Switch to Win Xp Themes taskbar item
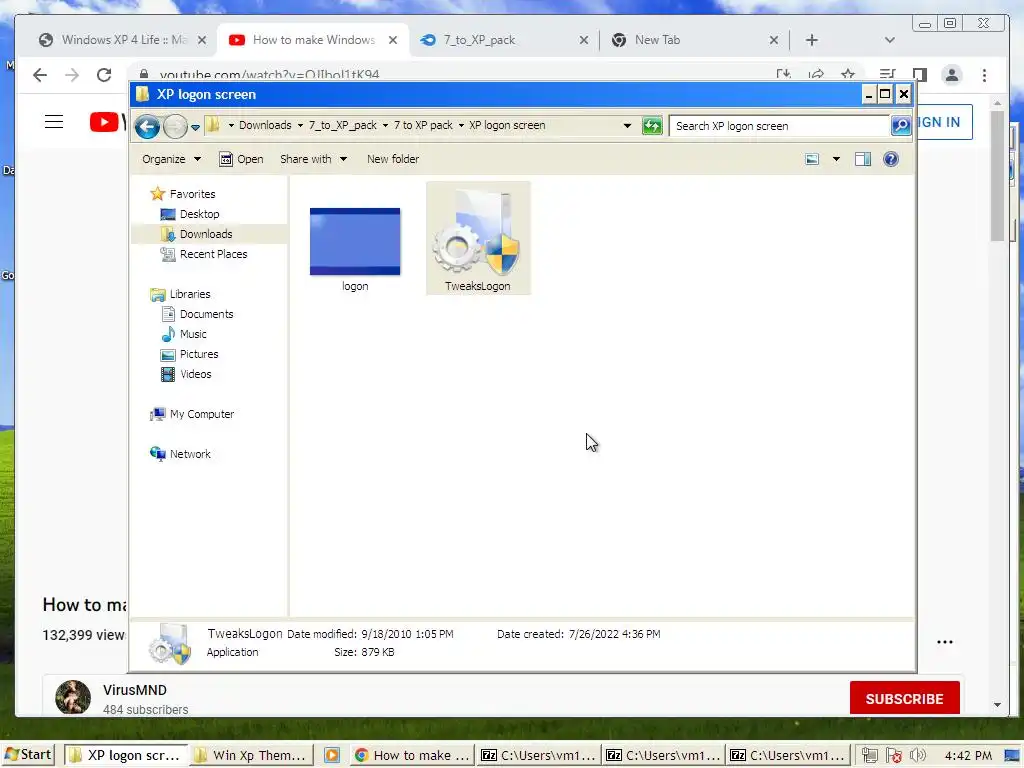 [251, 755]
